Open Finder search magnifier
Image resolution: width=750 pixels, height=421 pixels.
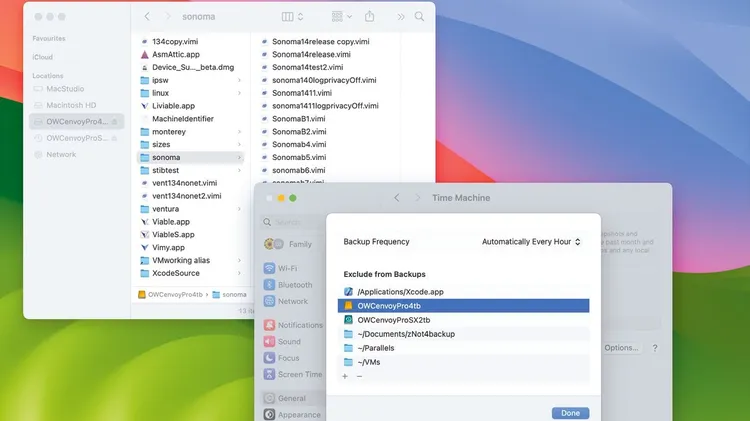click(x=419, y=16)
